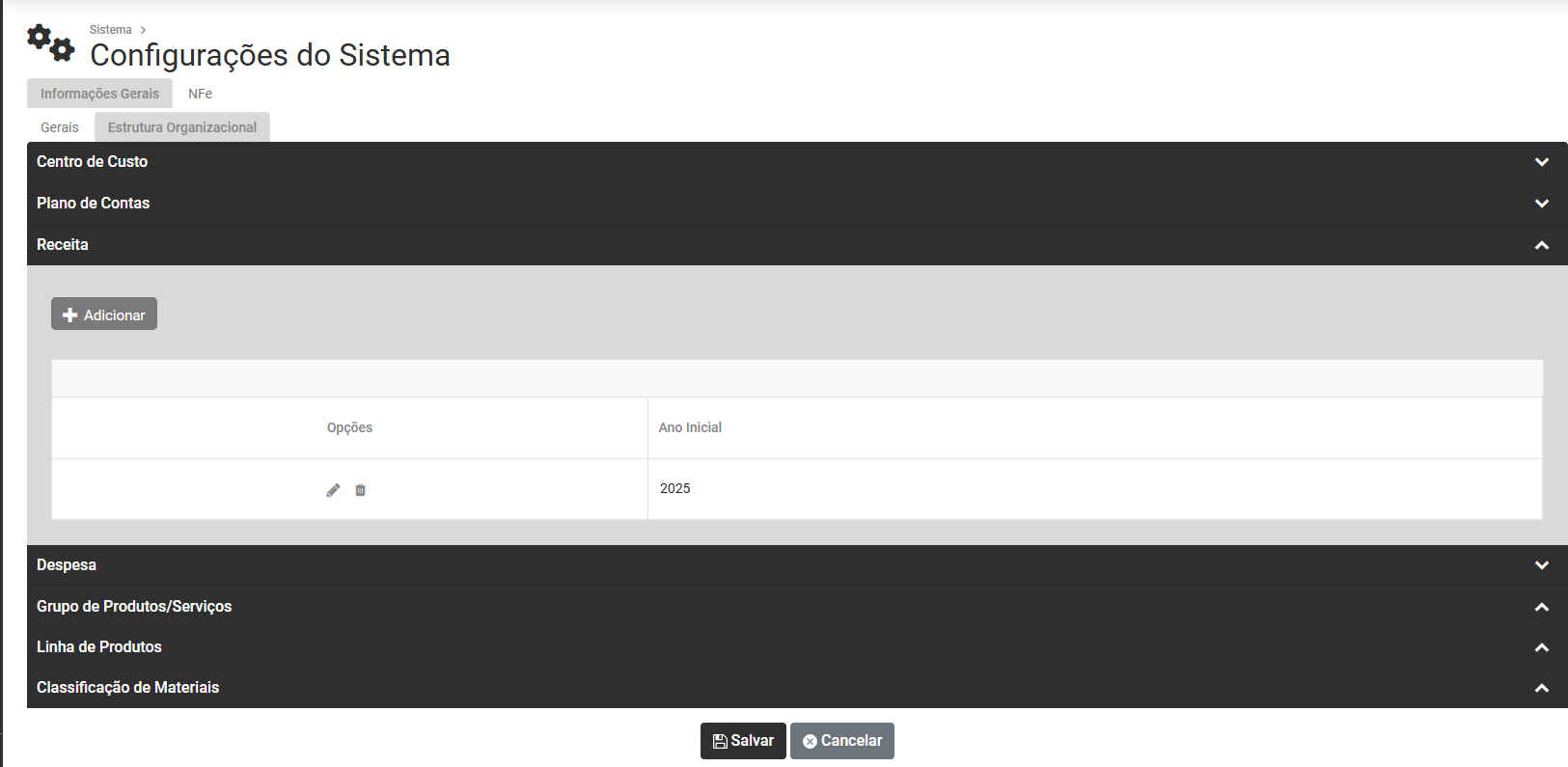Toggle the Linha de Produtos chevron
1568x767 pixels.
(x=1541, y=647)
